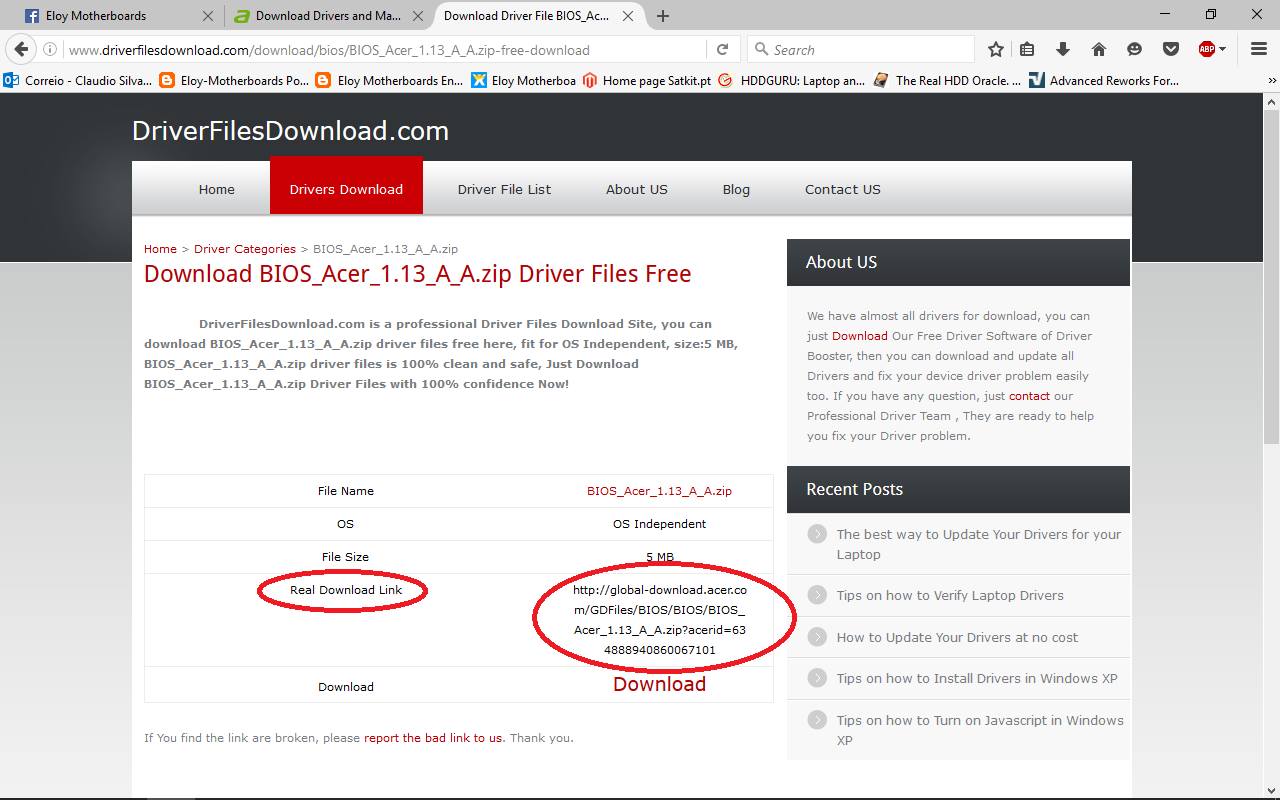Click the 'File Size' table label
This screenshot has width=1280, height=800.
click(x=345, y=557)
